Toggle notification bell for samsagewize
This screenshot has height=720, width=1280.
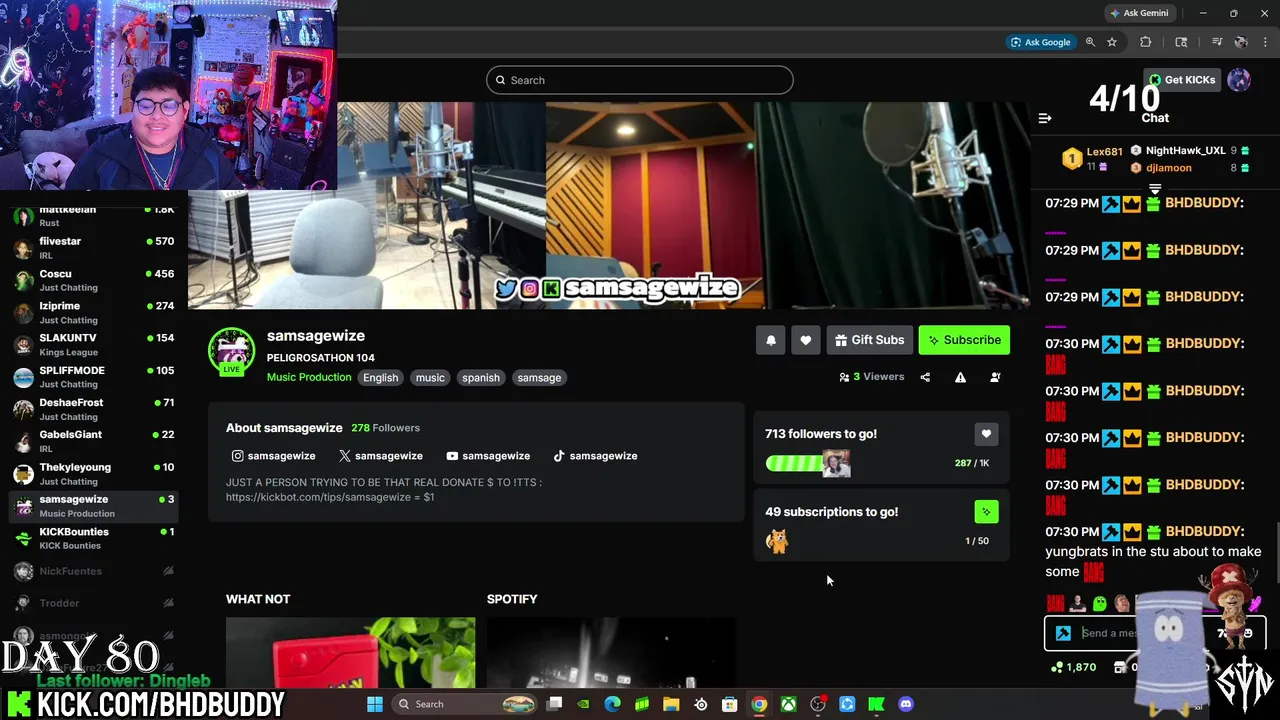771,340
